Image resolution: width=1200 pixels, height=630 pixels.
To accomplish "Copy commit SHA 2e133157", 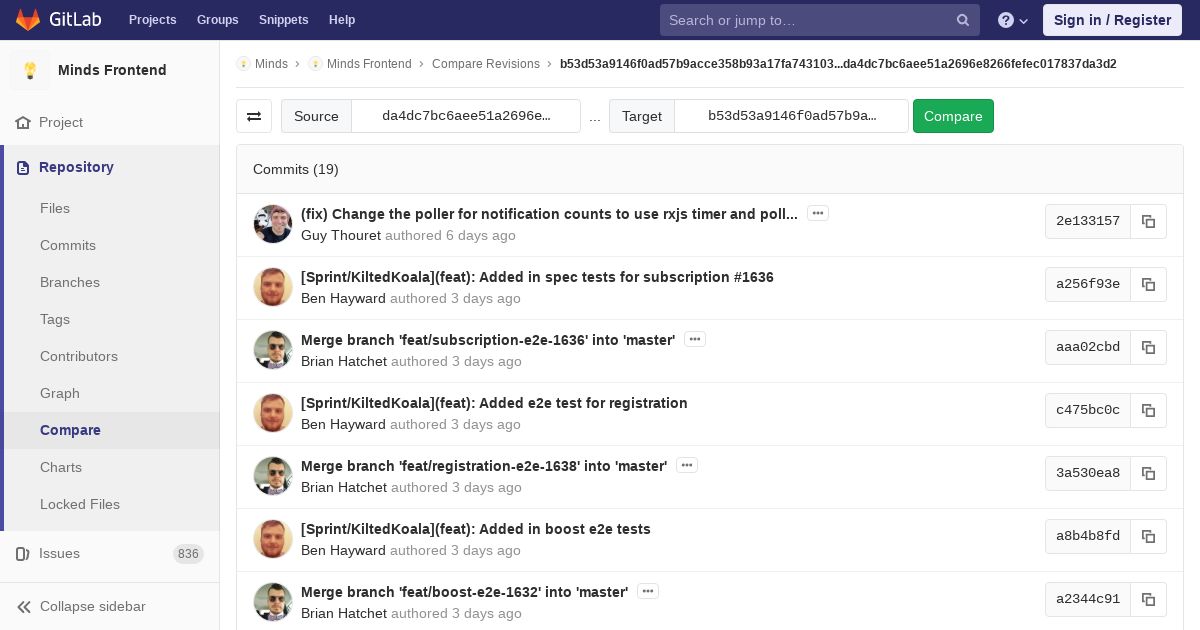I will [1148, 221].
